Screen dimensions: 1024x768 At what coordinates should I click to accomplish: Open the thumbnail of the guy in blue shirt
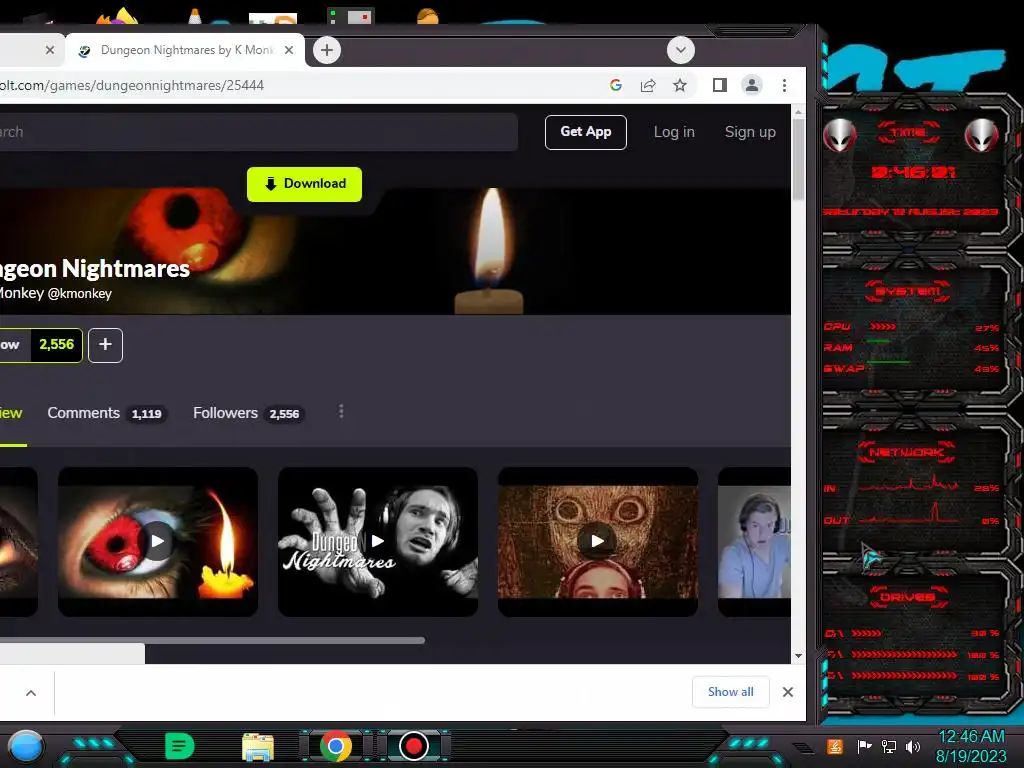click(x=754, y=541)
